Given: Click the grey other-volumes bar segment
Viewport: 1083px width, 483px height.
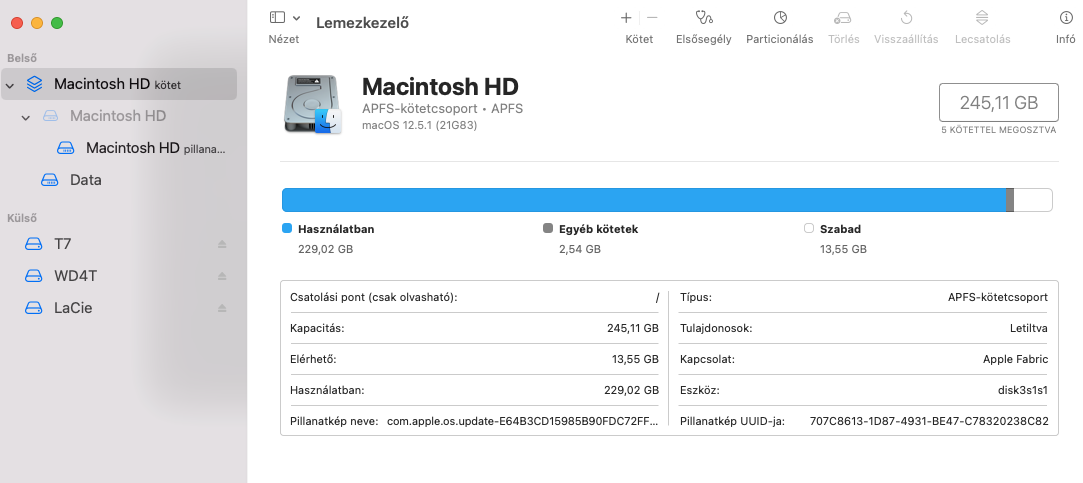Looking at the screenshot, I should [1010, 200].
